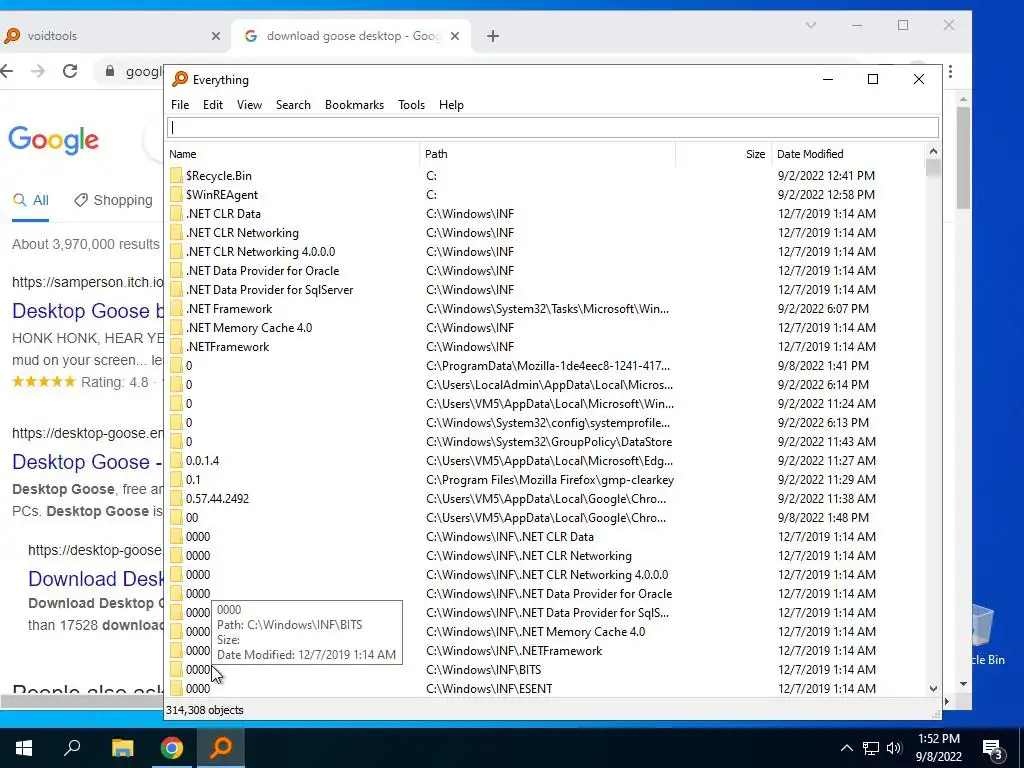Click the Google logo in Chrome
Image resolution: width=1024 pixels, height=768 pixels.
coord(54,139)
